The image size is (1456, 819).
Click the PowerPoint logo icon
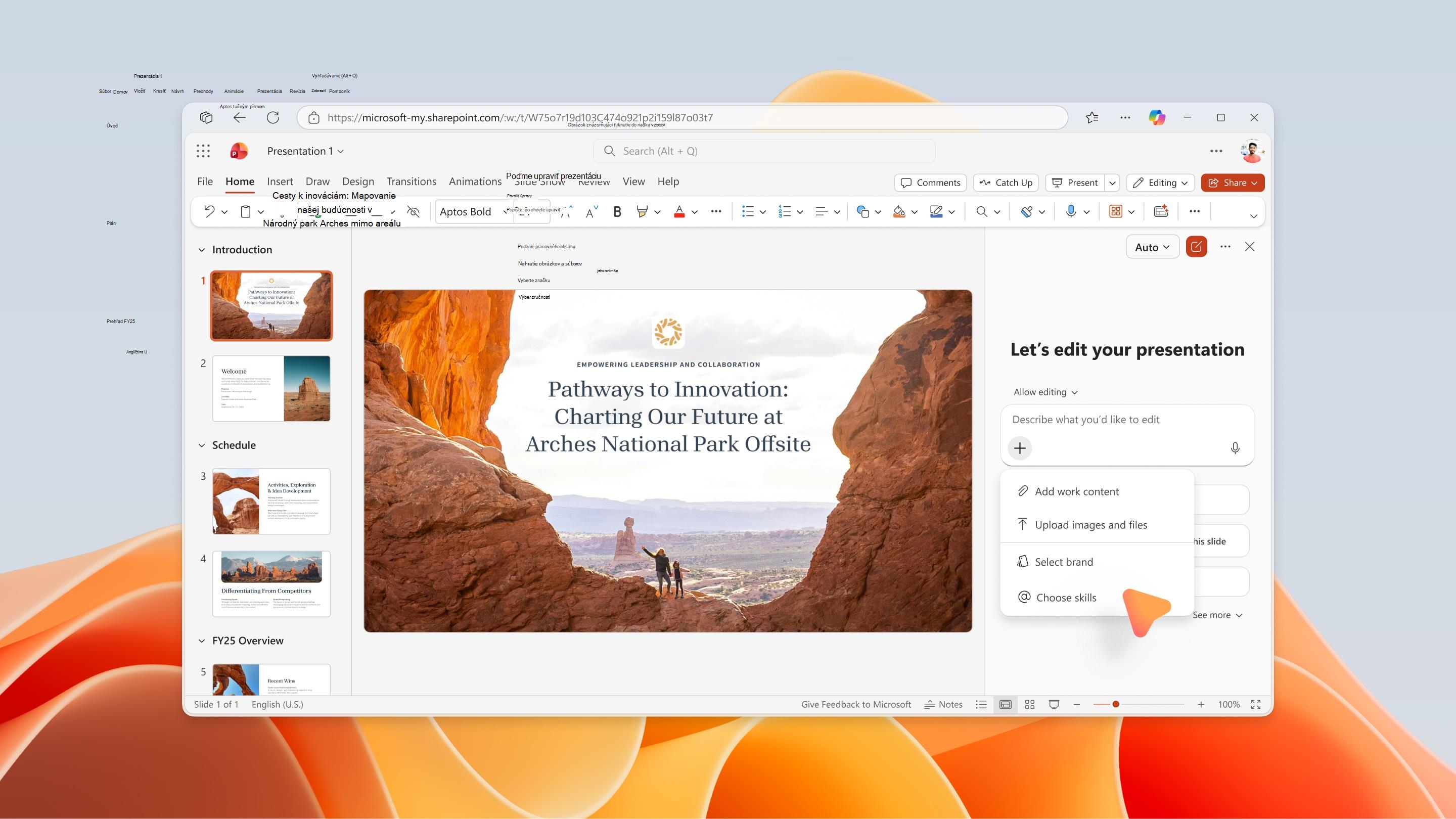coord(239,151)
